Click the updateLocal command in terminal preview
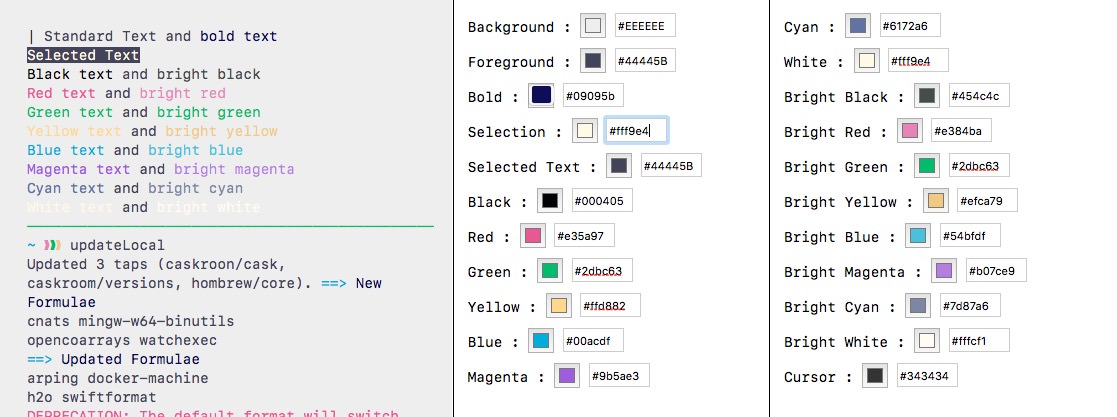Viewport: 1117px width, 417px height. 117,245
